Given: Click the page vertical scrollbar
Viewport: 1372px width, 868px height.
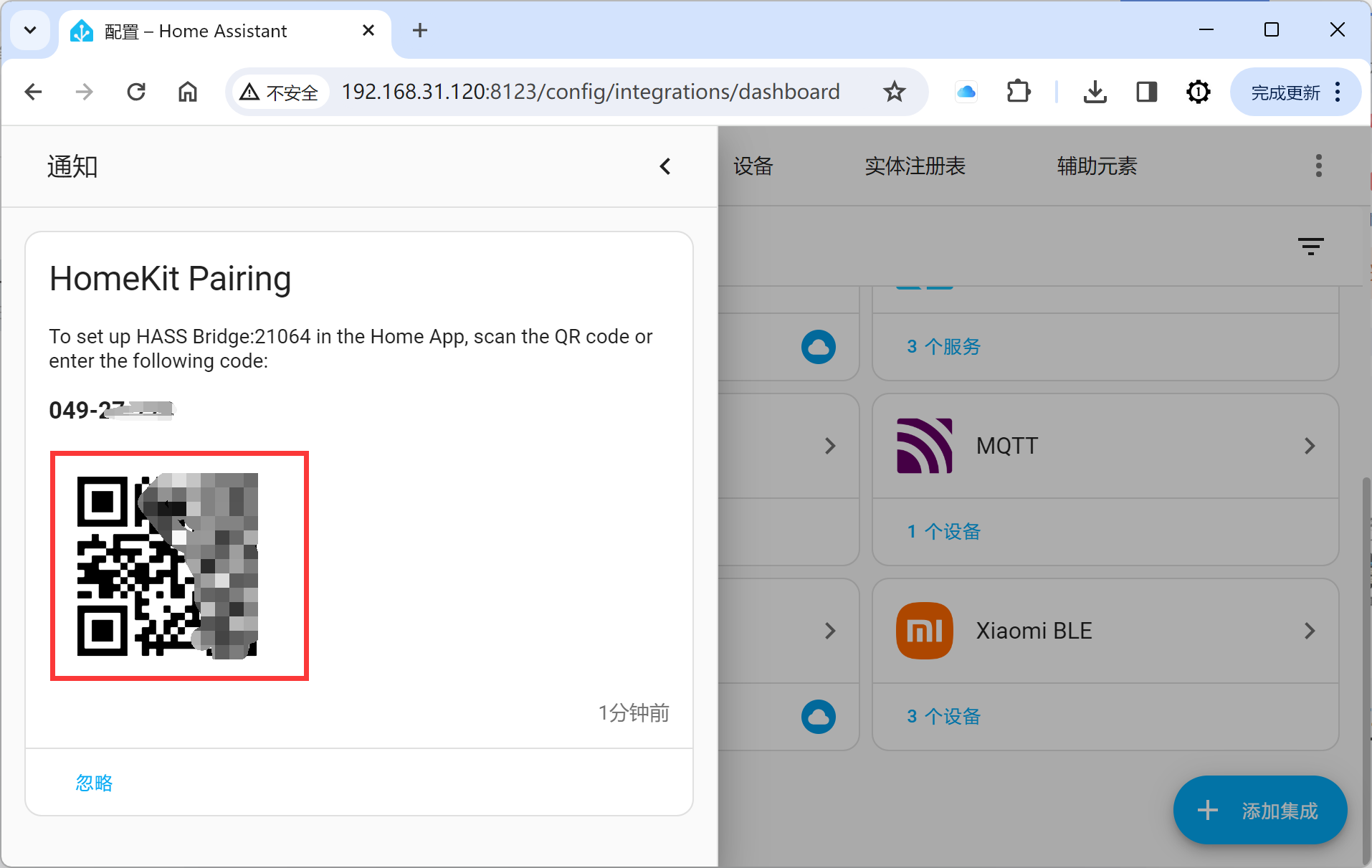Looking at the screenshot, I should 1366,669.
